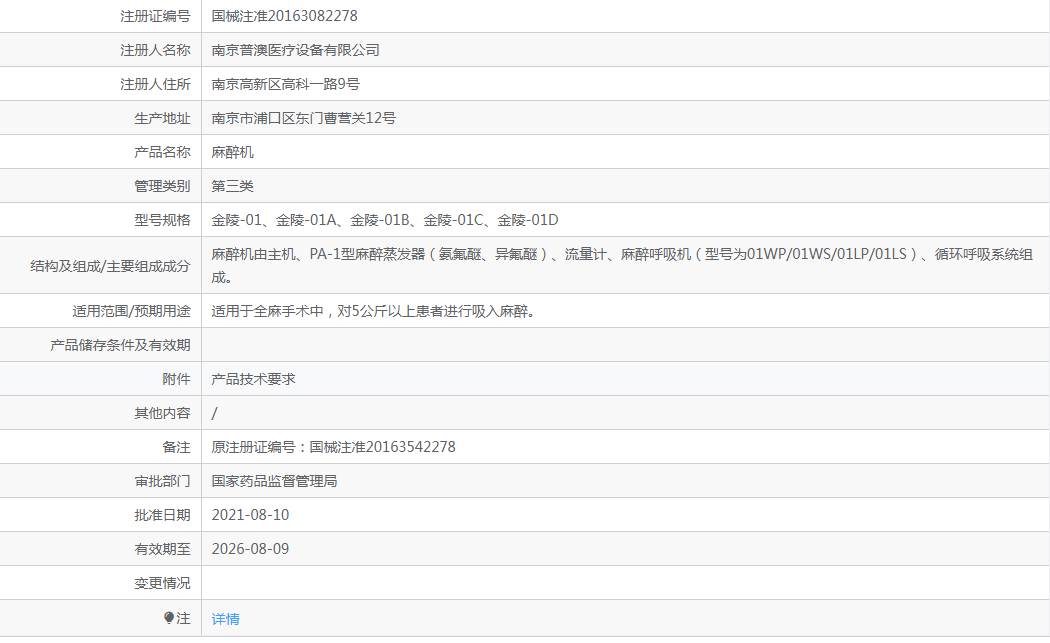This screenshot has height=643, width=1050.
Task: Select production address 南京市浦口区东门曹营关12号
Action: coord(304,119)
